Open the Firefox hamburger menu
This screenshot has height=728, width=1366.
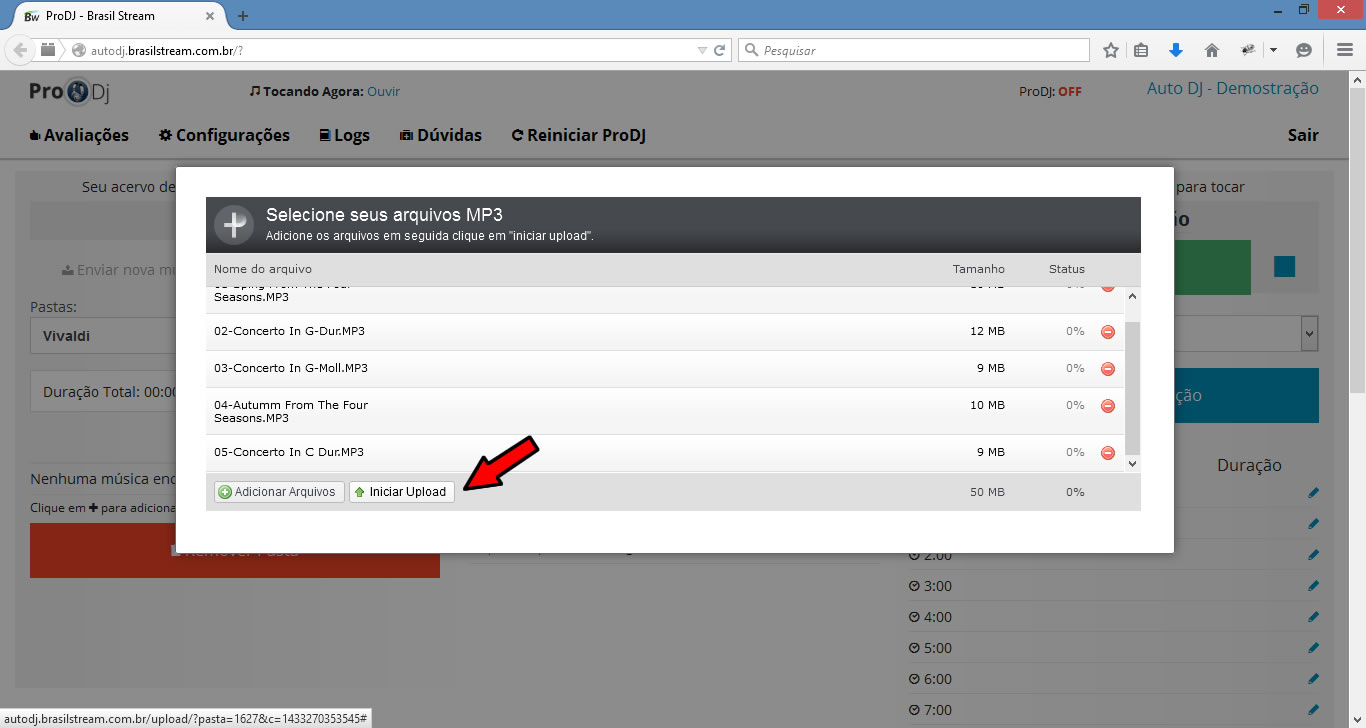[x=1345, y=50]
